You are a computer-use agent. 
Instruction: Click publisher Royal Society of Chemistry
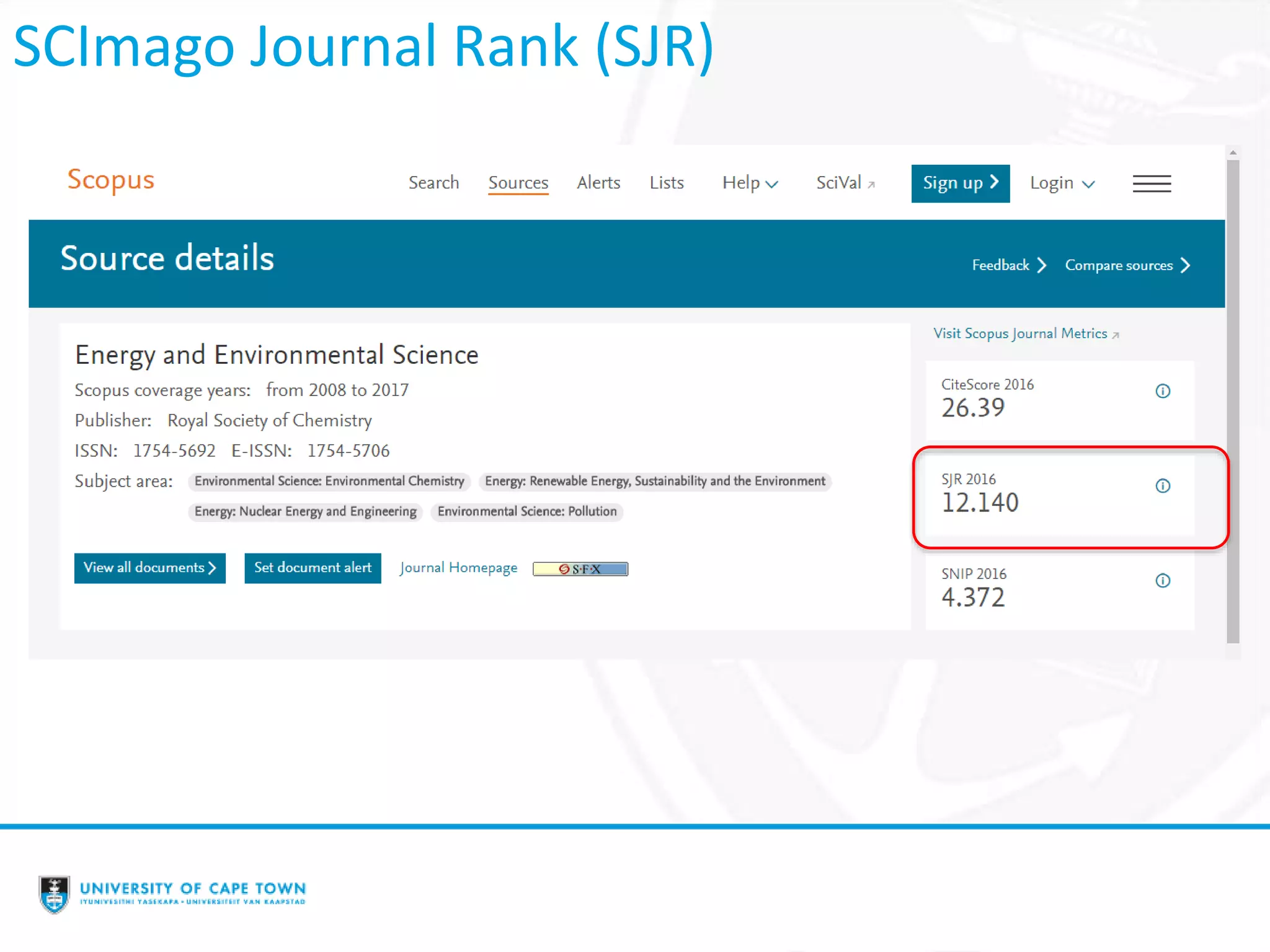coord(270,421)
